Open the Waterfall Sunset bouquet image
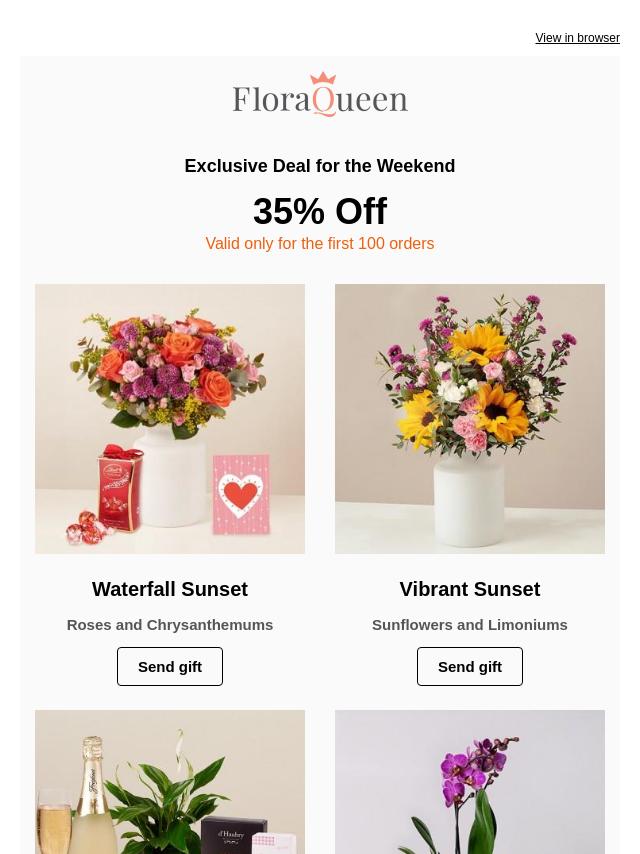Viewport: 640px width, 854px height. click(x=170, y=419)
